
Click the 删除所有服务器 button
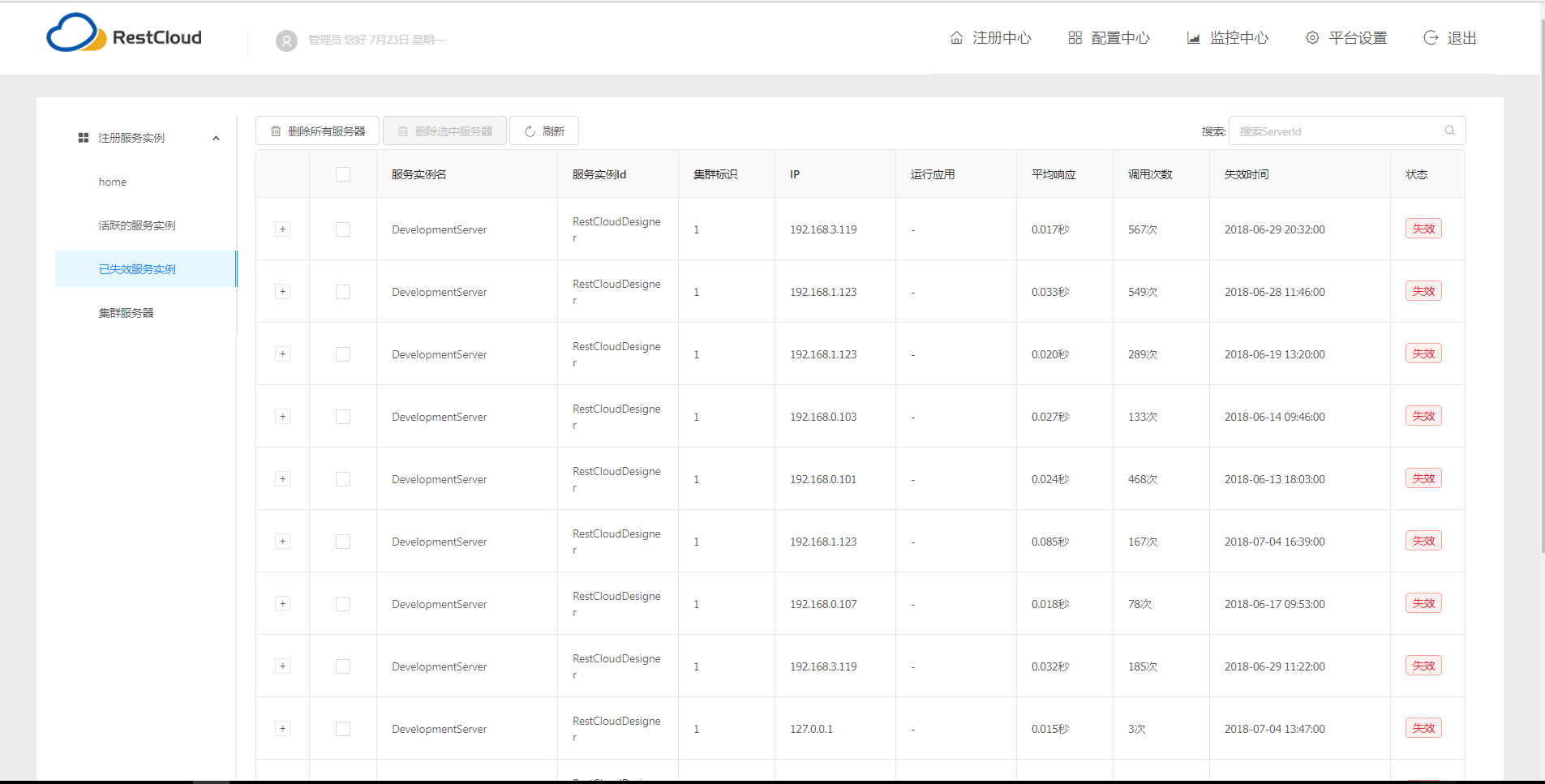(317, 131)
